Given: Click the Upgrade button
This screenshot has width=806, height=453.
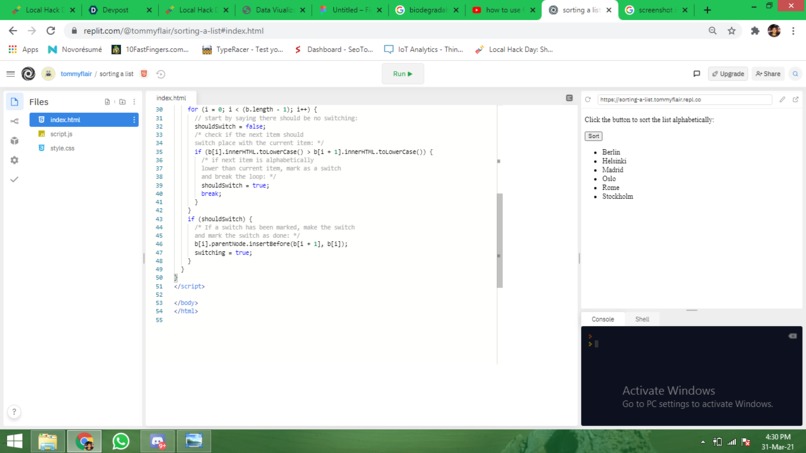Looking at the screenshot, I should [x=728, y=74].
